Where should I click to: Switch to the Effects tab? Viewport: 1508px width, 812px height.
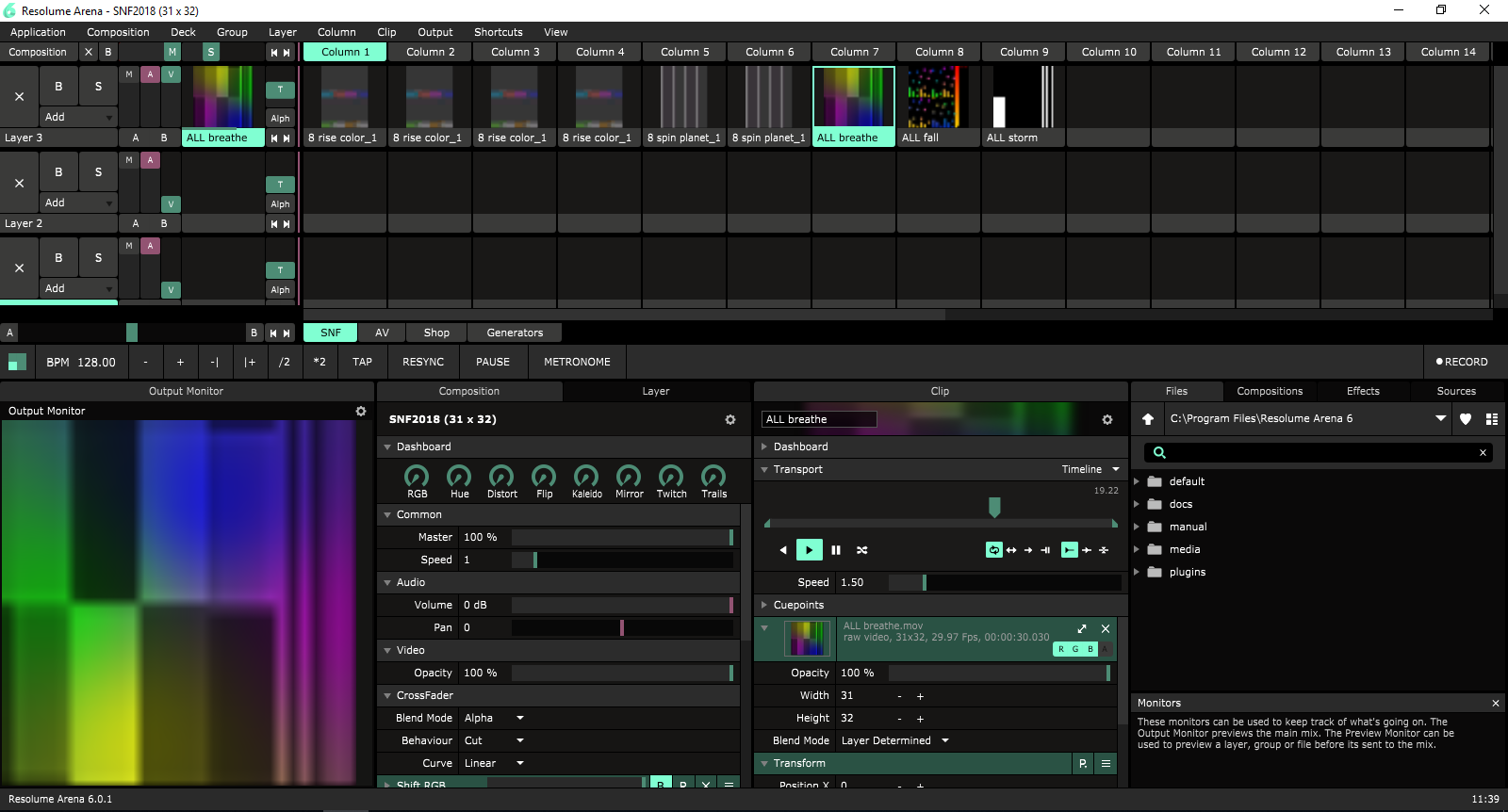[x=1363, y=391]
